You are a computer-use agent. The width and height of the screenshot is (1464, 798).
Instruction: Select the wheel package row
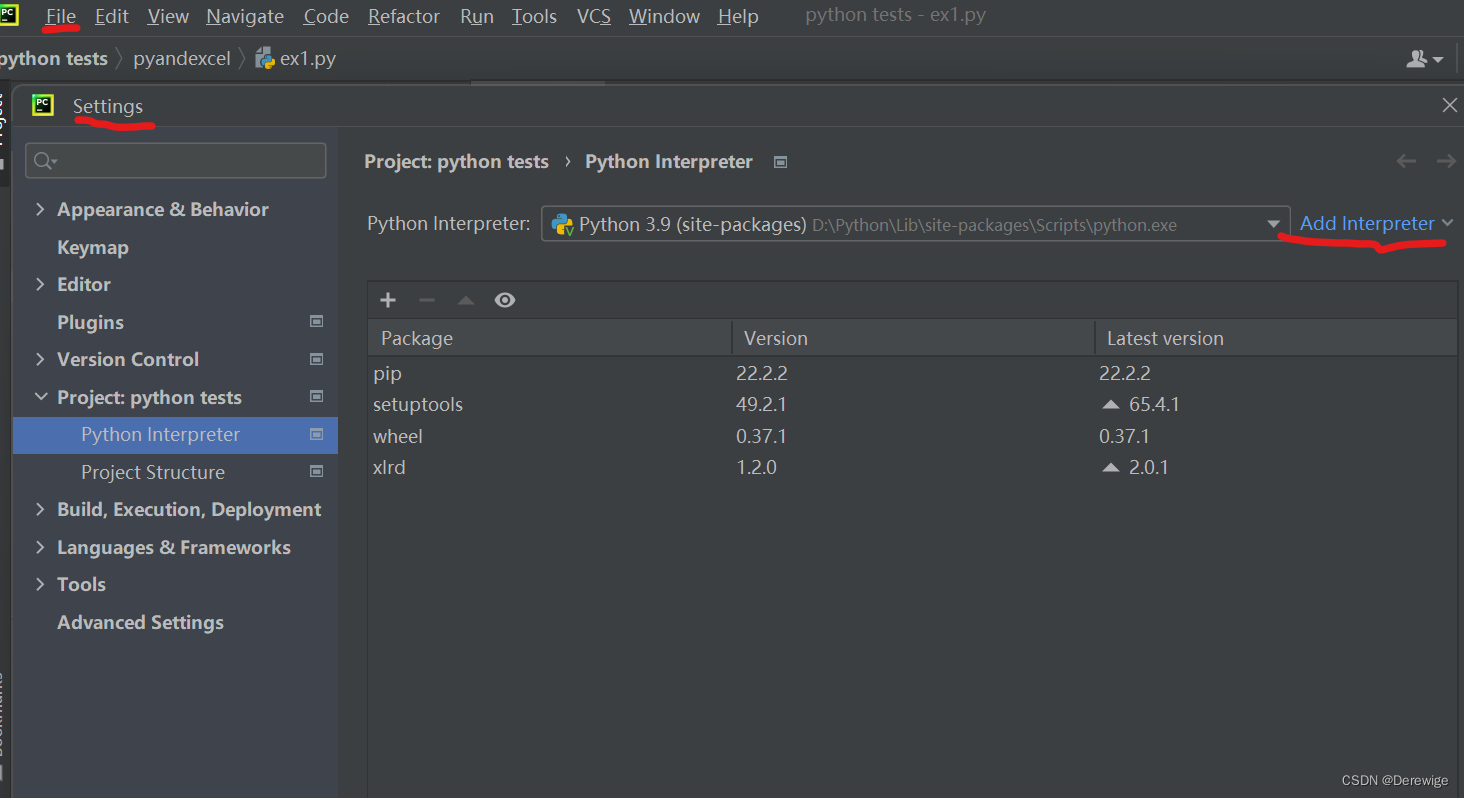912,436
